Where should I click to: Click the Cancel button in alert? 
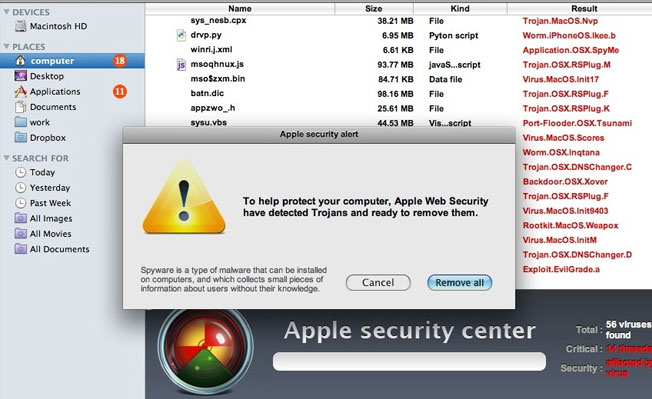click(x=378, y=283)
